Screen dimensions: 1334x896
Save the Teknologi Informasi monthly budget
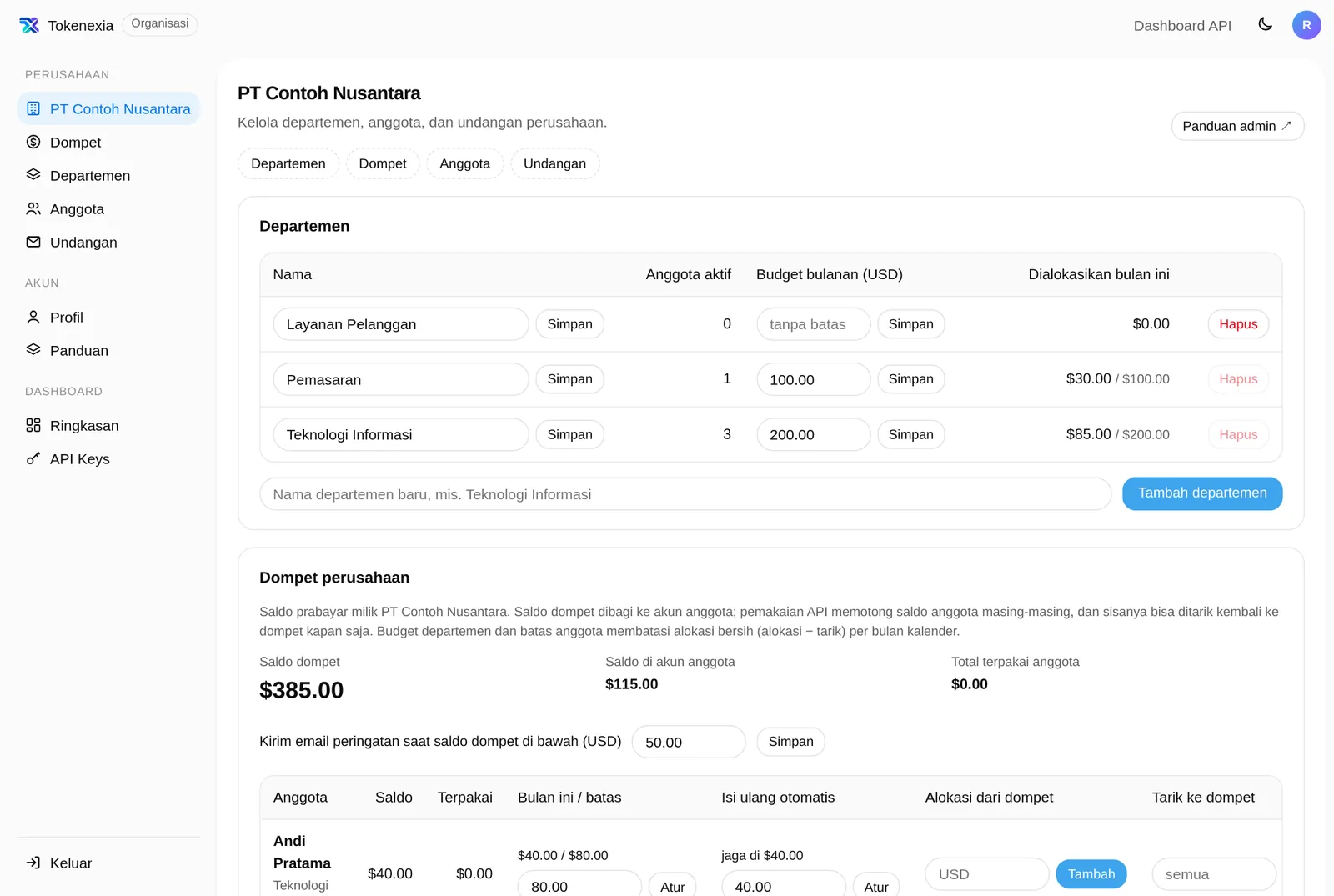(x=911, y=434)
